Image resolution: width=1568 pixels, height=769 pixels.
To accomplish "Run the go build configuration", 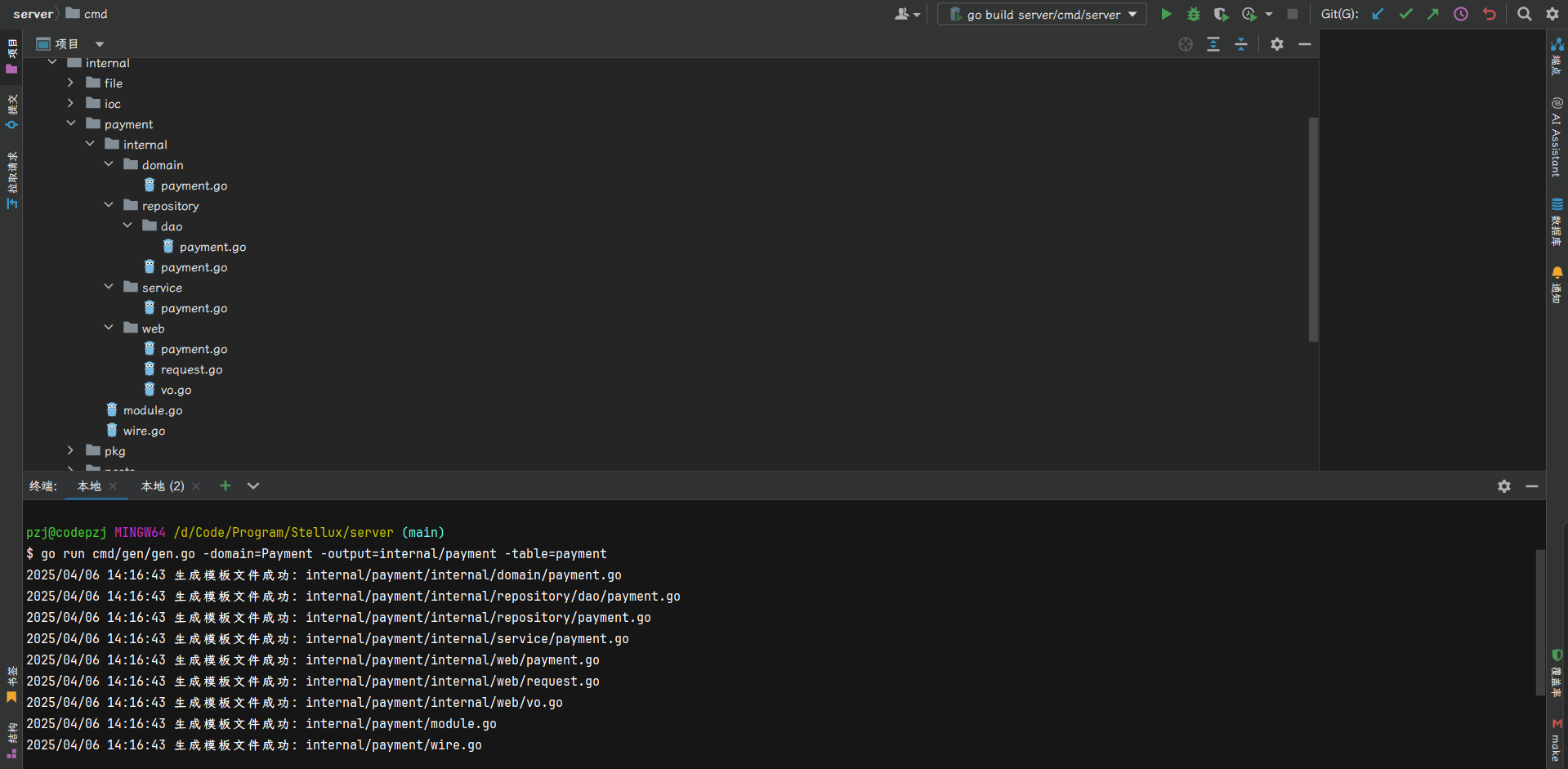I will click(x=1166, y=14).
